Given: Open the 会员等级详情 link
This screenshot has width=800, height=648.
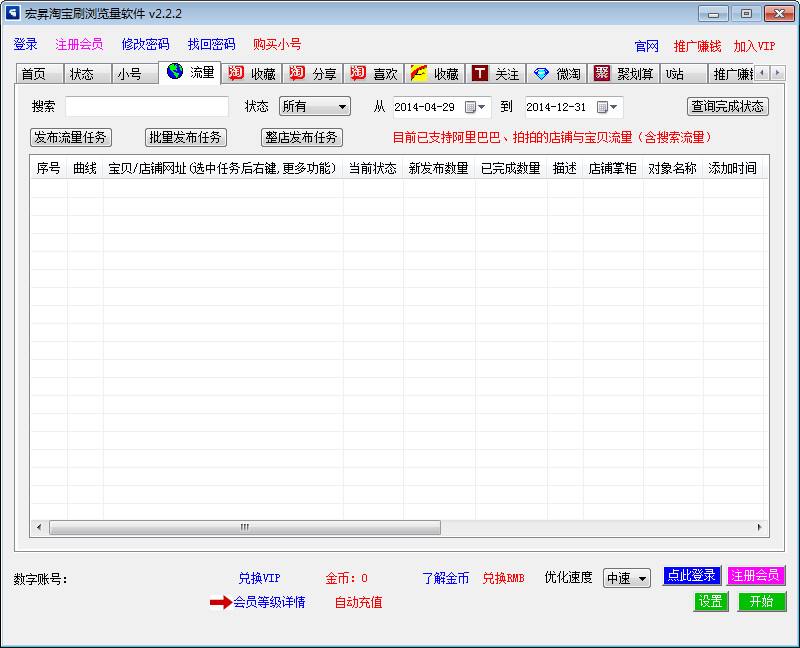Looking at the screenshot, I should tap(269, 602).
